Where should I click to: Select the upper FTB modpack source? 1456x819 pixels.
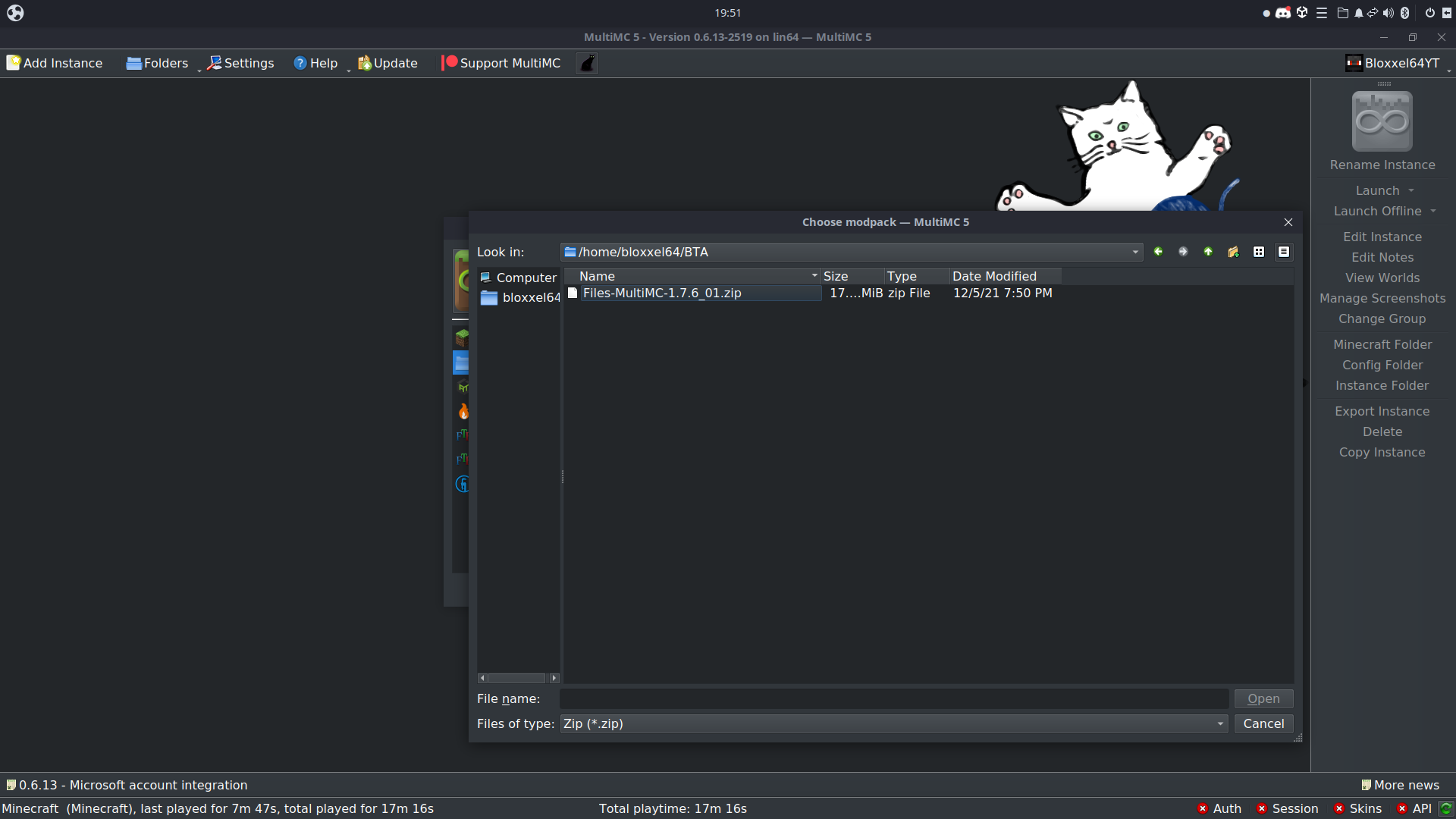462,435
